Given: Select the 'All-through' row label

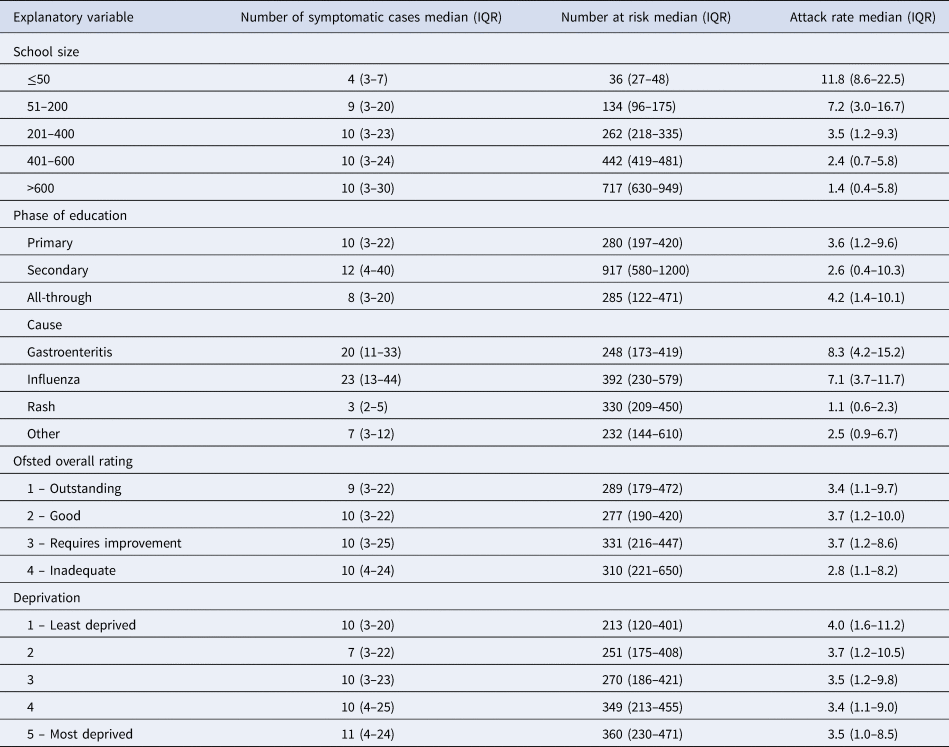Looking at the screenshot, I should coord(64,297).
